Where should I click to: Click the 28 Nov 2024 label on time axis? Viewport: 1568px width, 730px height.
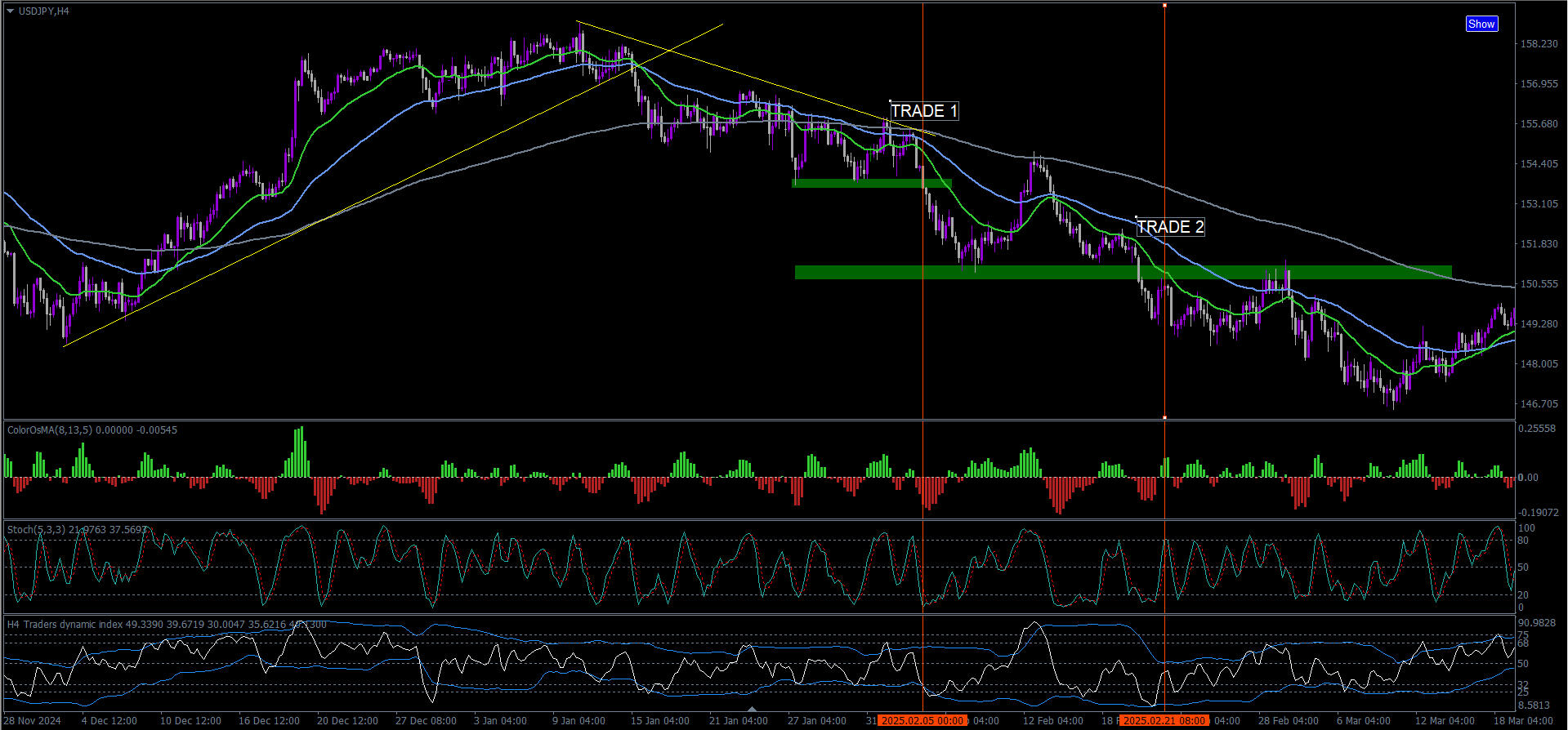coord(33,721)
